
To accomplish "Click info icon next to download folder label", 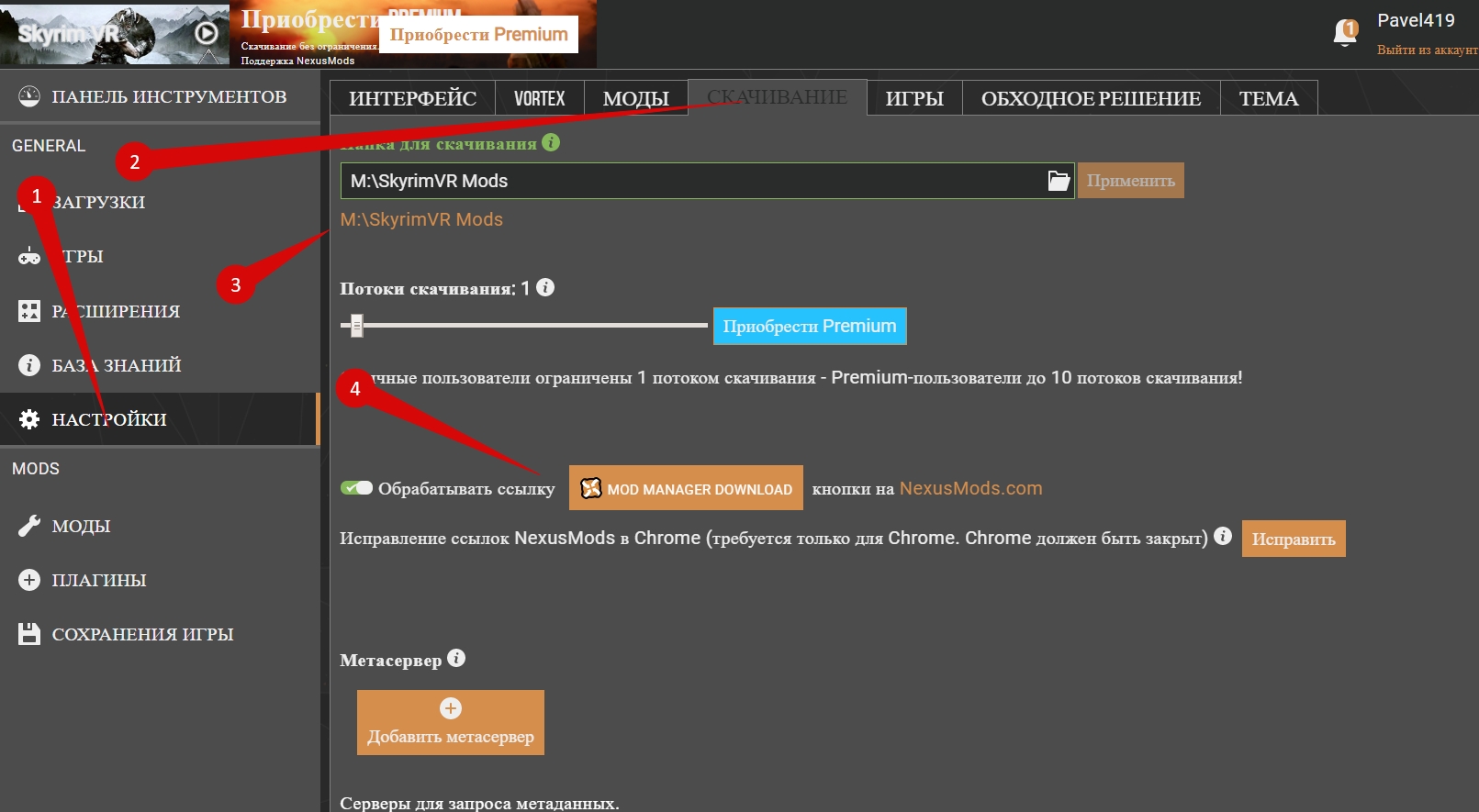I will (x=551, y=142).
